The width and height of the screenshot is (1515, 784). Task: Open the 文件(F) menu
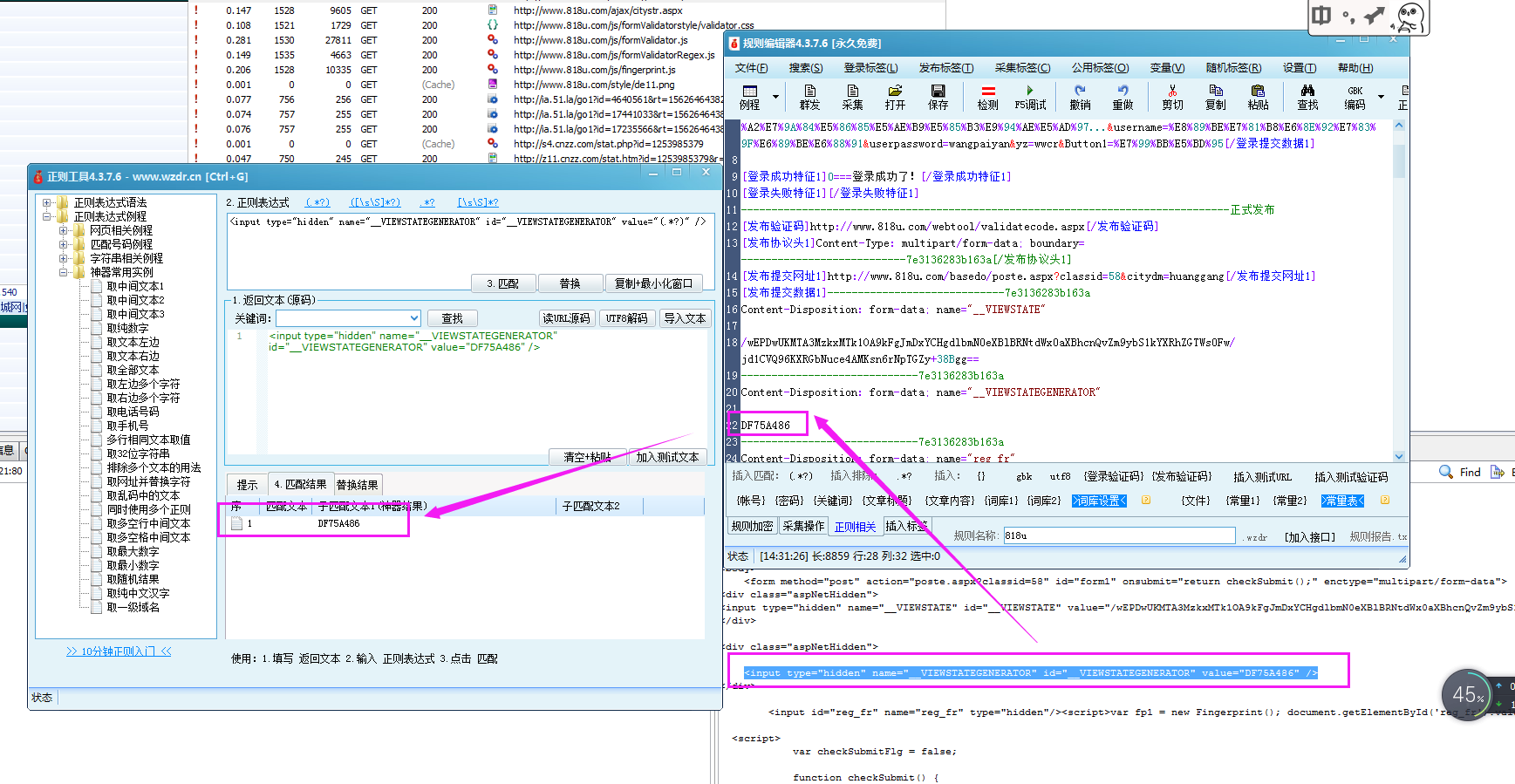751,68
